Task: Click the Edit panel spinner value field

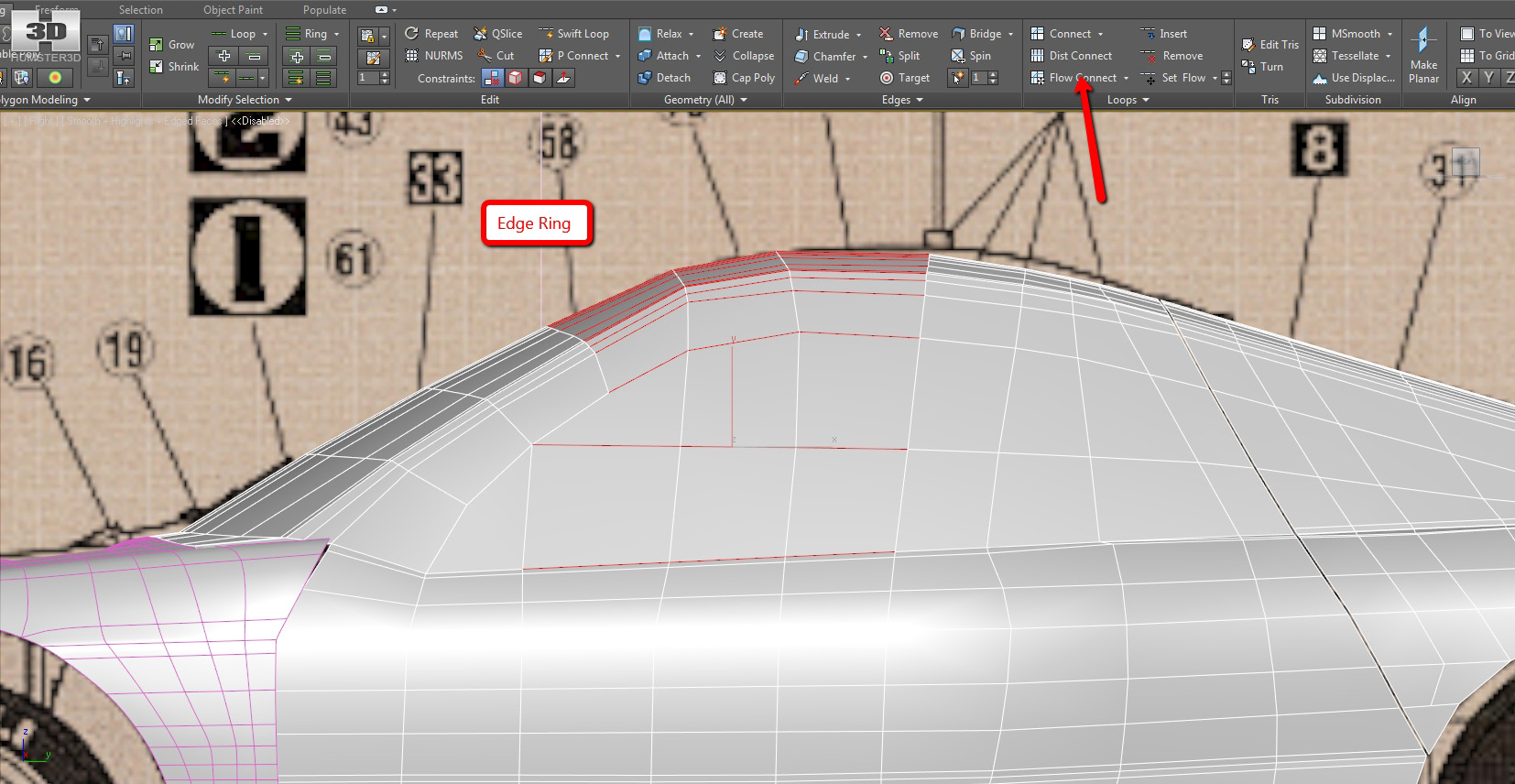Action: pos(368,78)
